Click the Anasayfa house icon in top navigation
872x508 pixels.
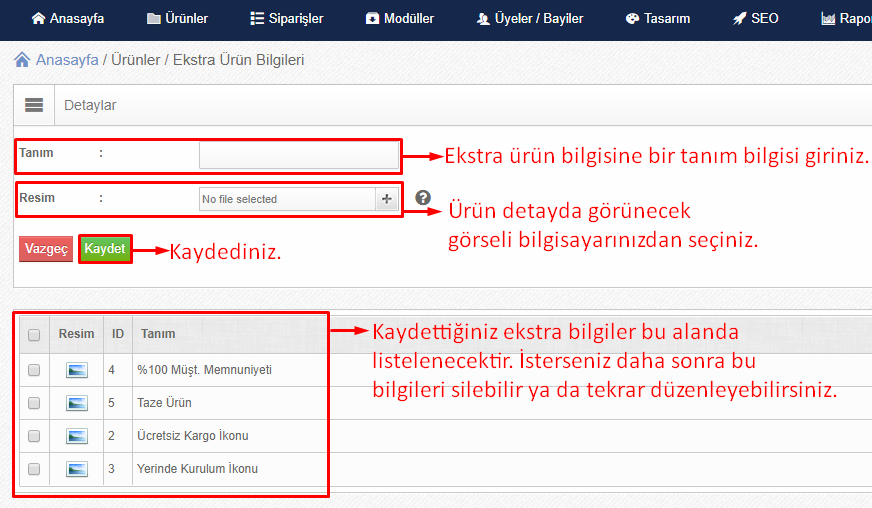click(x=38, y=18)
